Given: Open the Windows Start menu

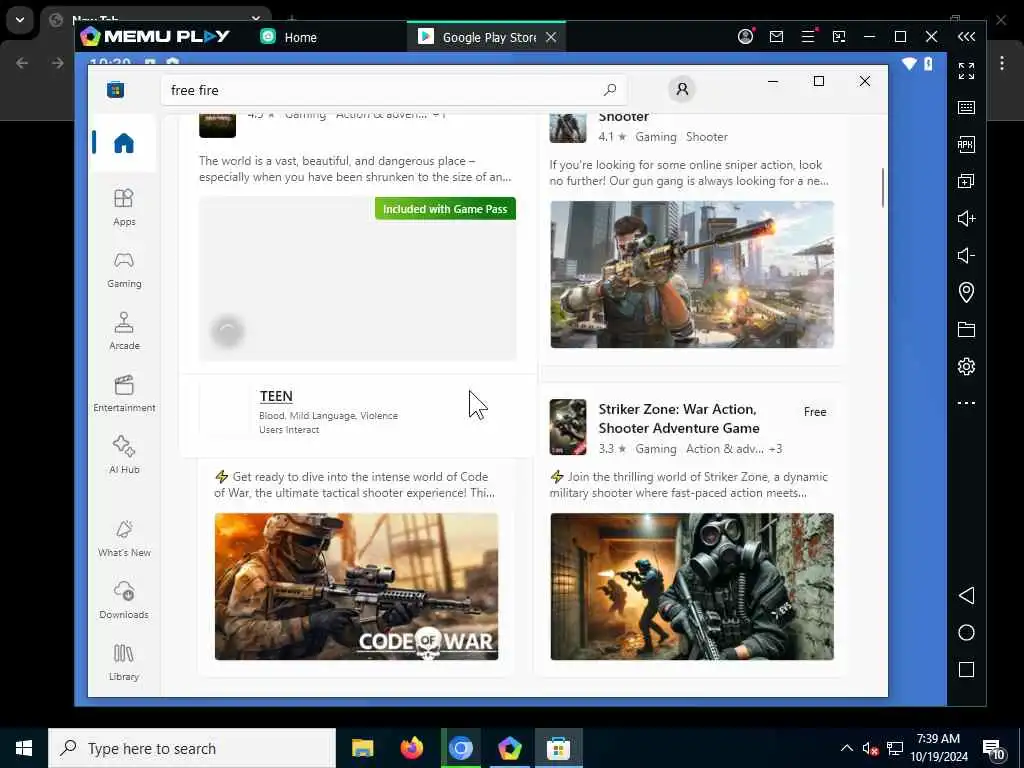Looking at the screenshot, I should tap(24, 748).
